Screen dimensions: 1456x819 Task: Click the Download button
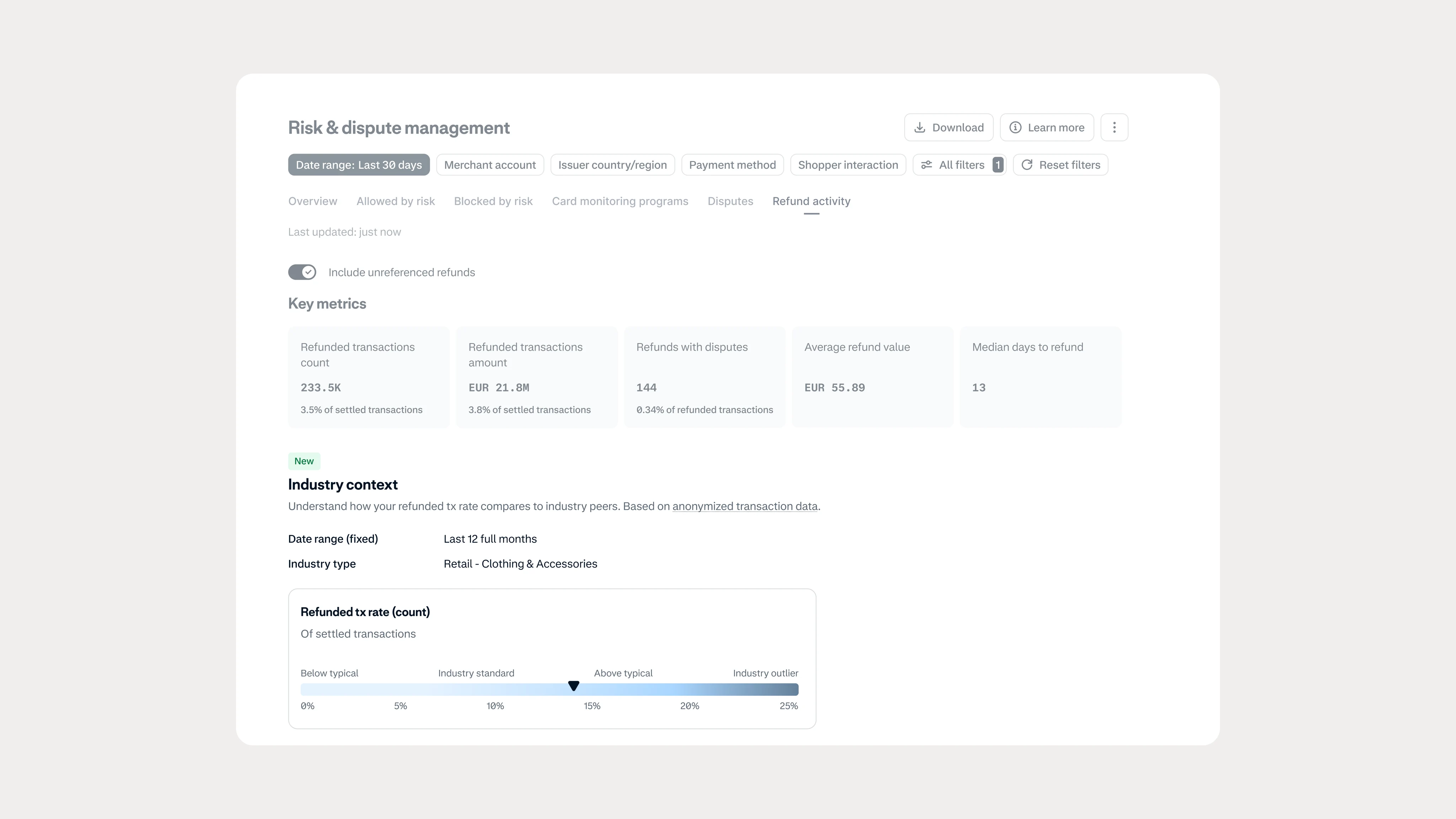click(x=948, y=128)
